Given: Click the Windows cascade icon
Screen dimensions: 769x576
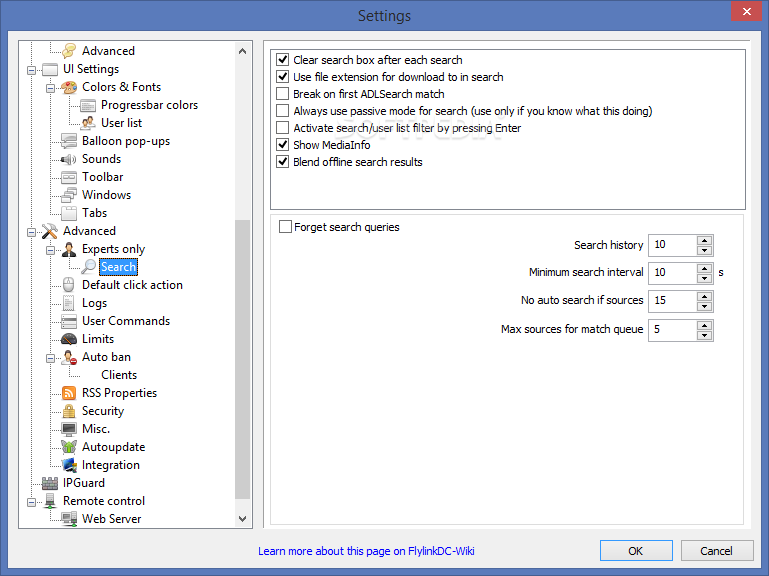Looking at the screenshot, I should (69, 195).
